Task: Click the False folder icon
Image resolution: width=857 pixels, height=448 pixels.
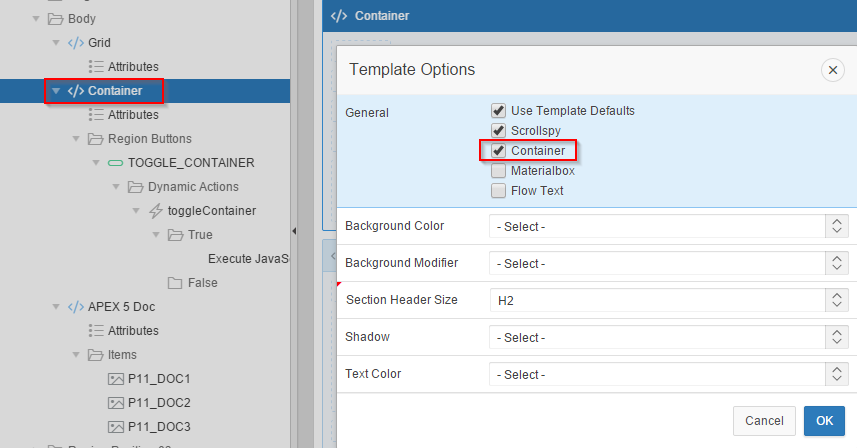Action: [x=175, y=283]
